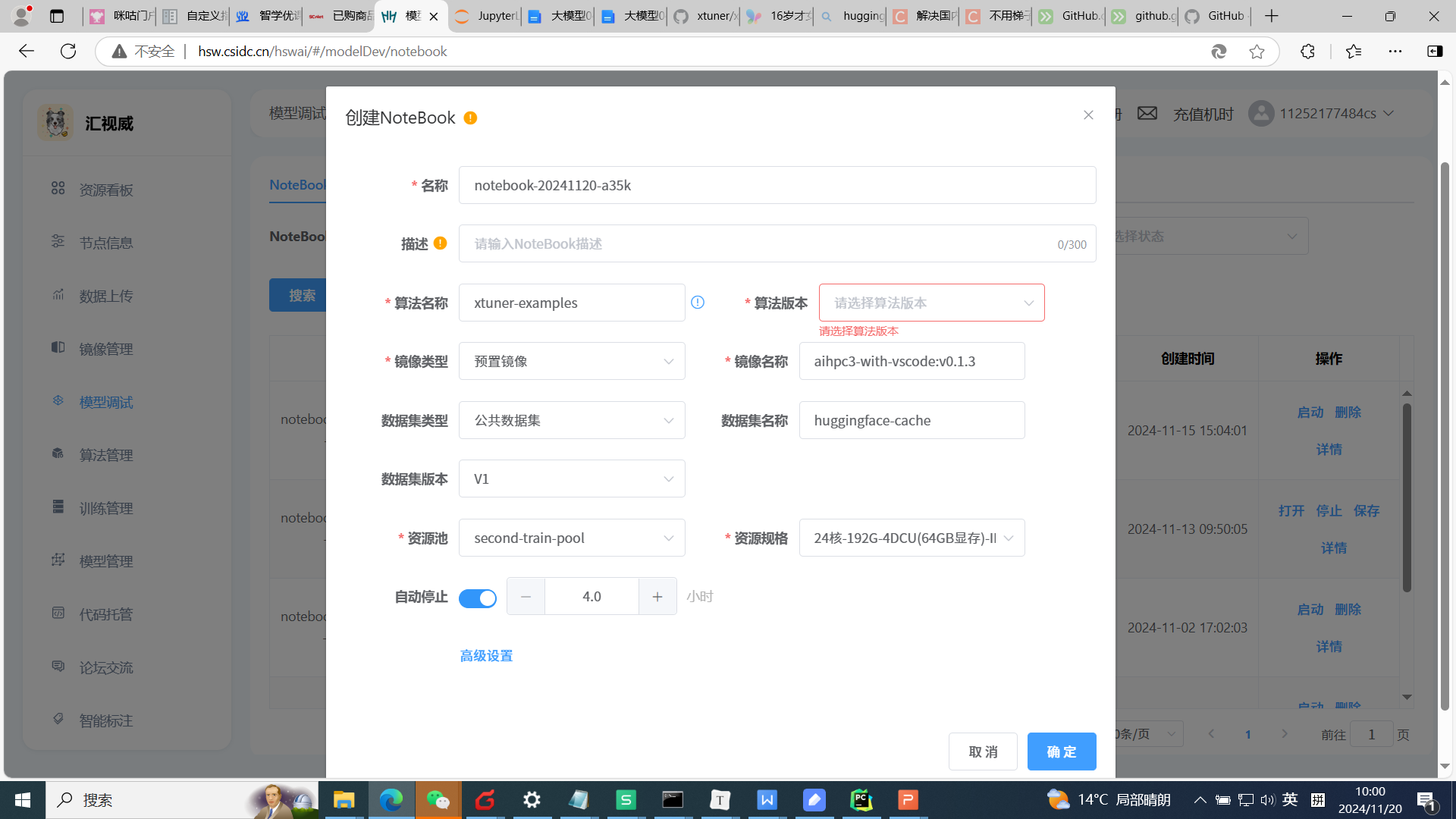Click the orange warning icon next to 创建NoteBook
1456x819 pixels.
(470, 118)
